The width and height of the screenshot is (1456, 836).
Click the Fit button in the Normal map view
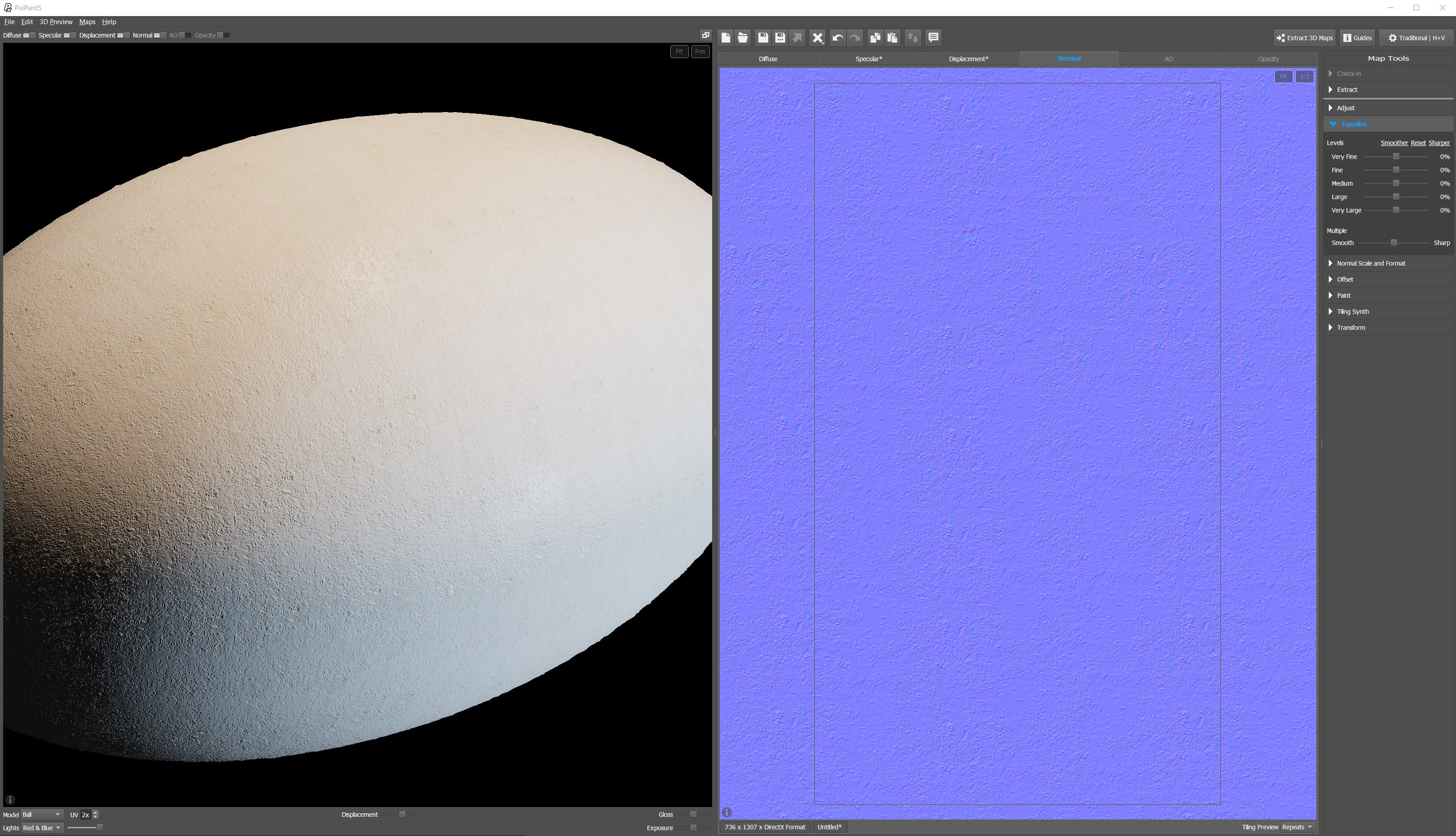pyautogui.click(x=1283, y=76)
